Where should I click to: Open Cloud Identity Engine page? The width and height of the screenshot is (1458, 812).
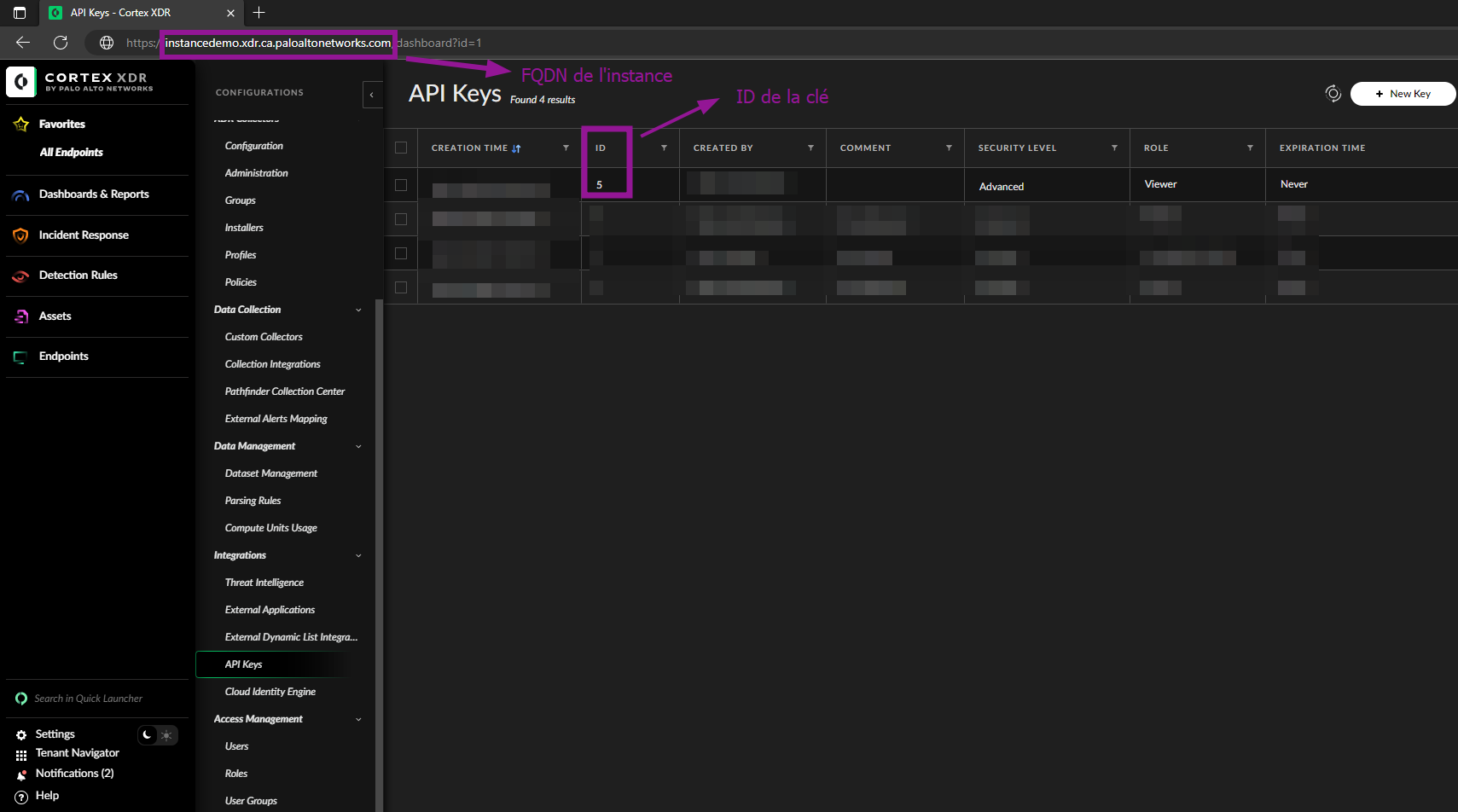point(270,692)
